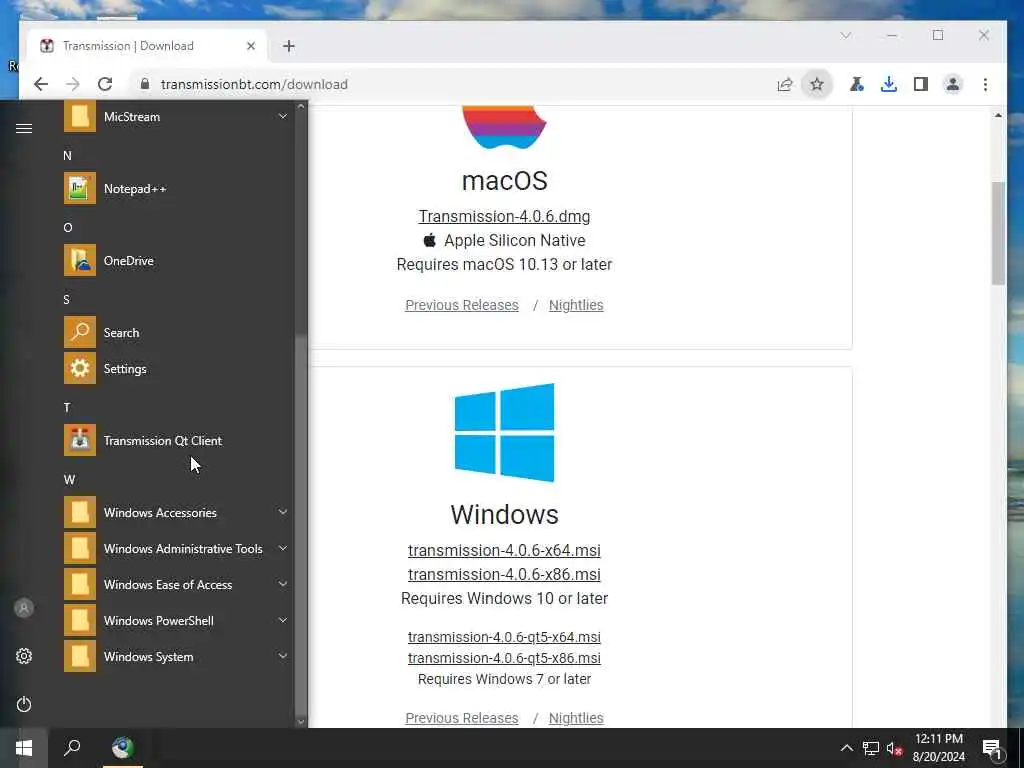Click letter W section header

pos(69,479)
